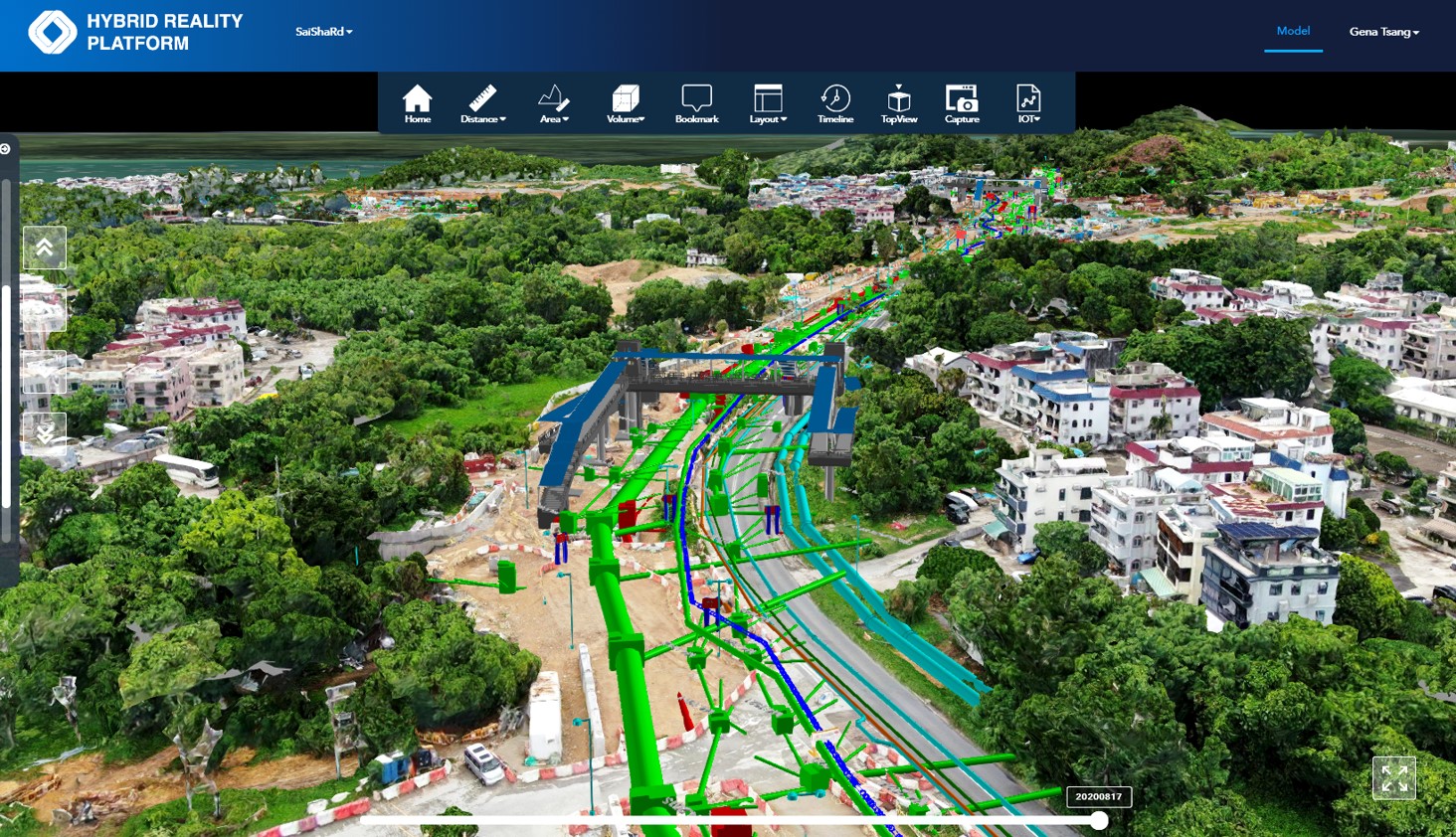
Task: Click the double down chevron button
Action: pos(45,433)
